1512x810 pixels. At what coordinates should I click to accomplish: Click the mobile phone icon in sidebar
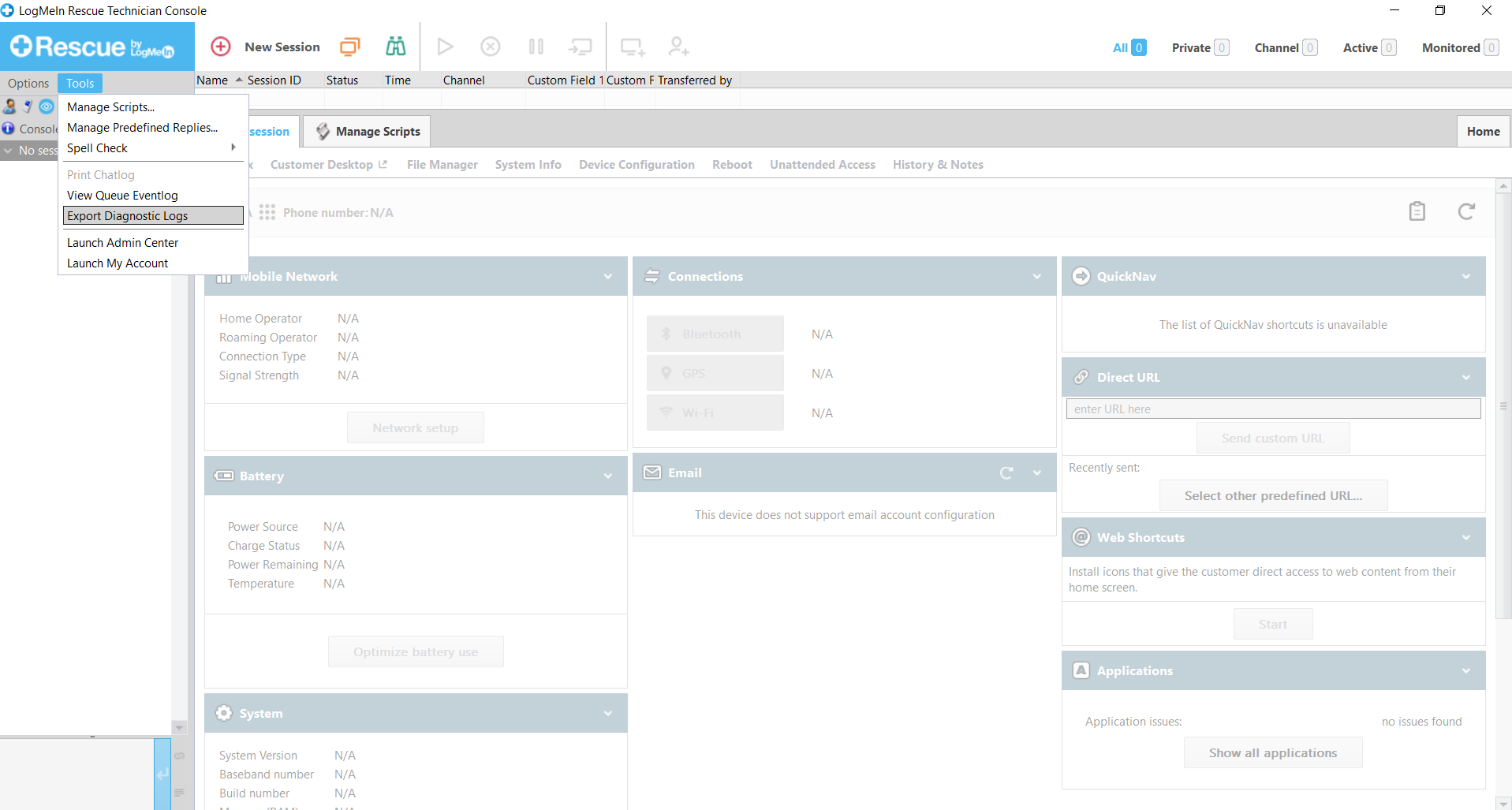28,106
